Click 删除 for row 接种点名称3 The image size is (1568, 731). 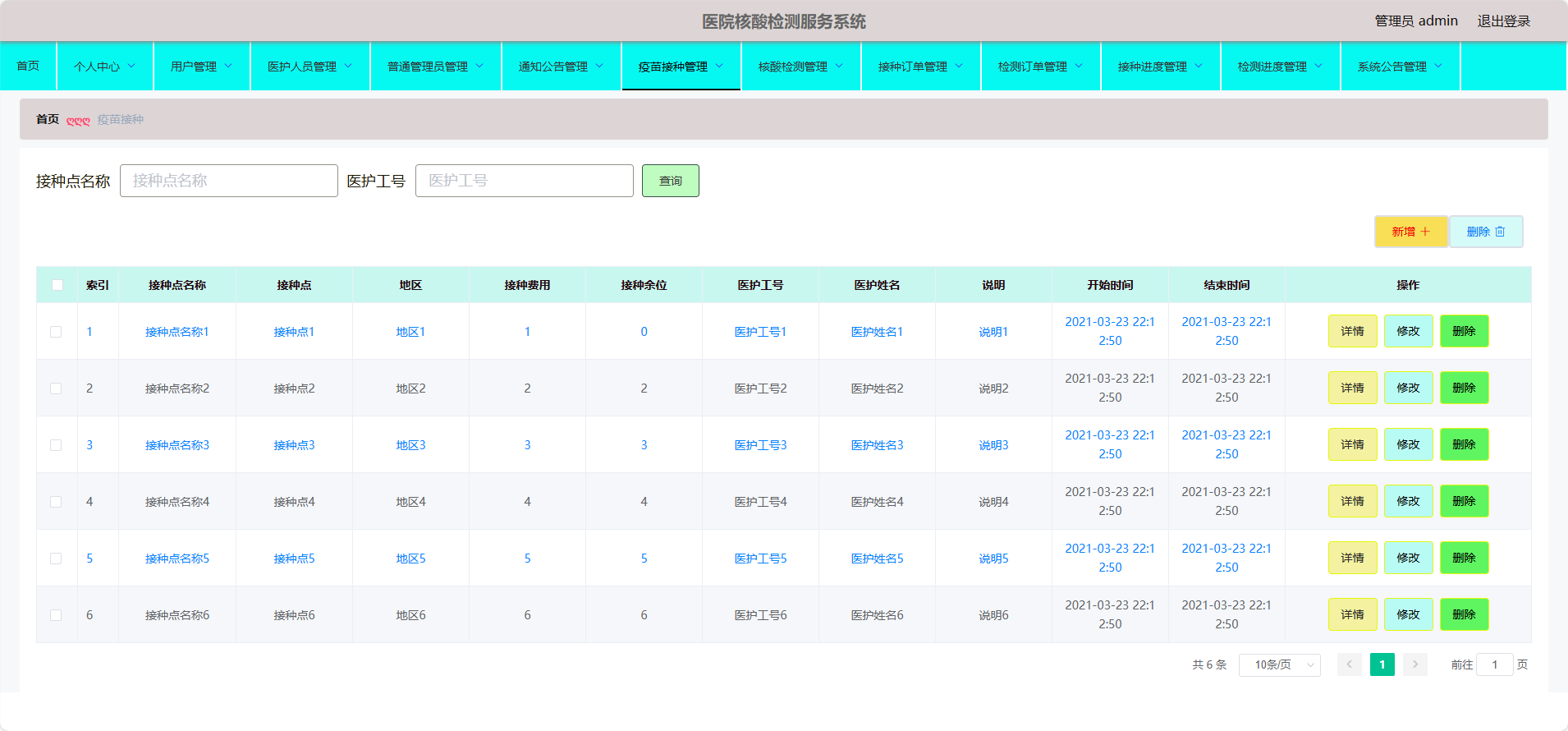[1464, 444]
